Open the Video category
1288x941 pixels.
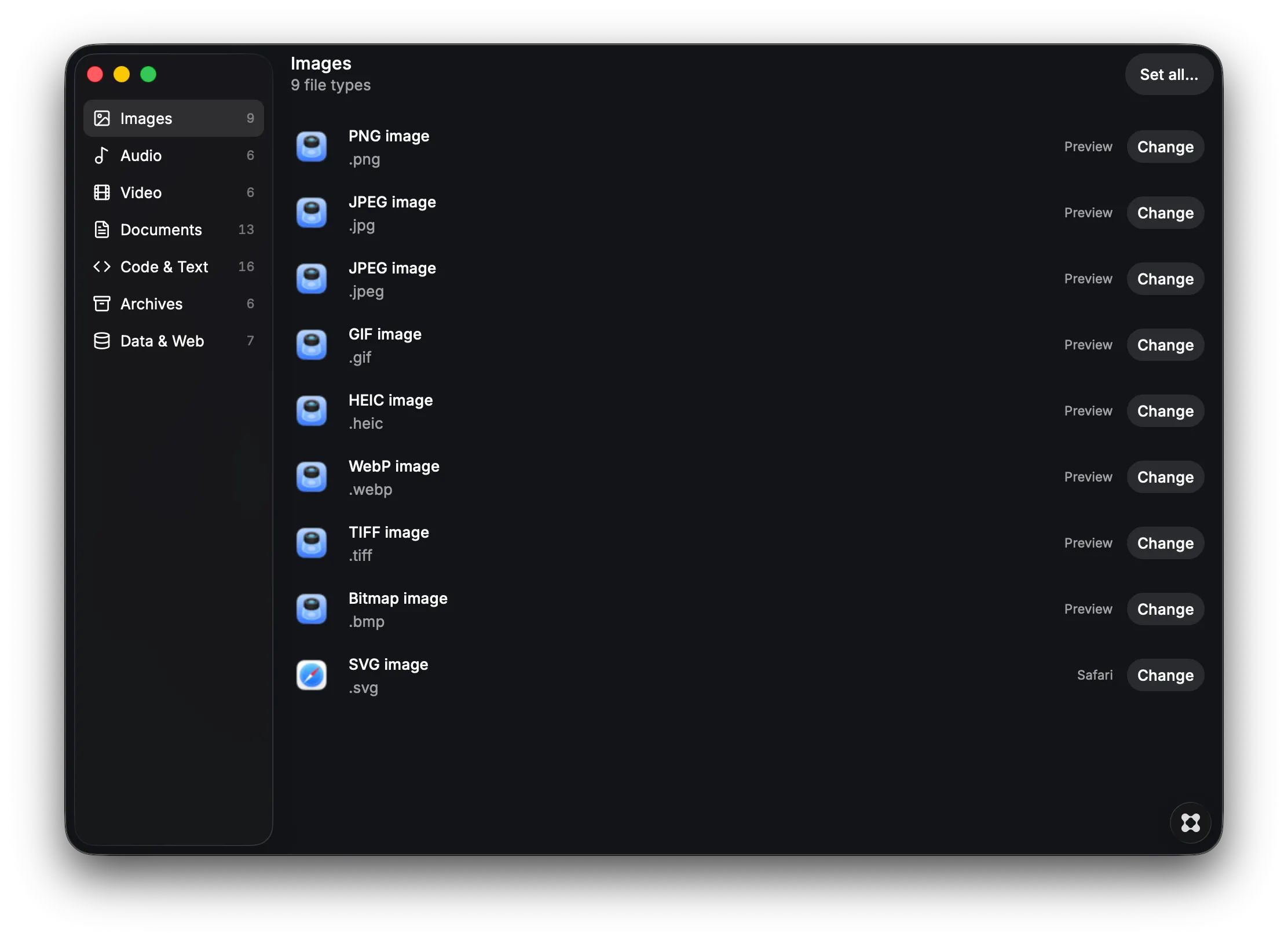(174, 192)
